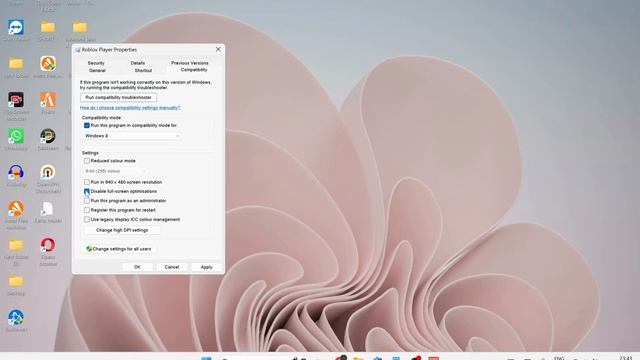640x360 pixels.
Task: Open the blue round shortcut icon under the folders
Action: pyautogui.click(x=16, y=317)
